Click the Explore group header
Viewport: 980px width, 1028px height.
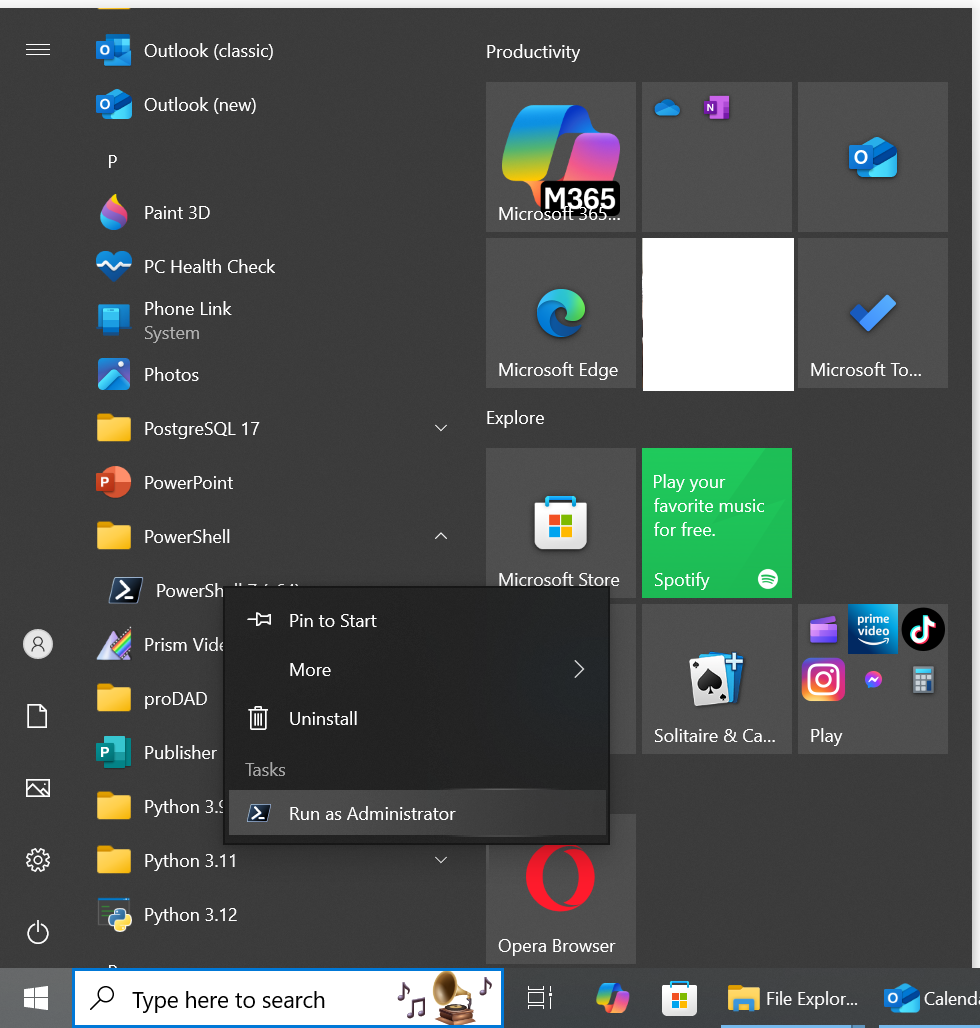[515, 418]
